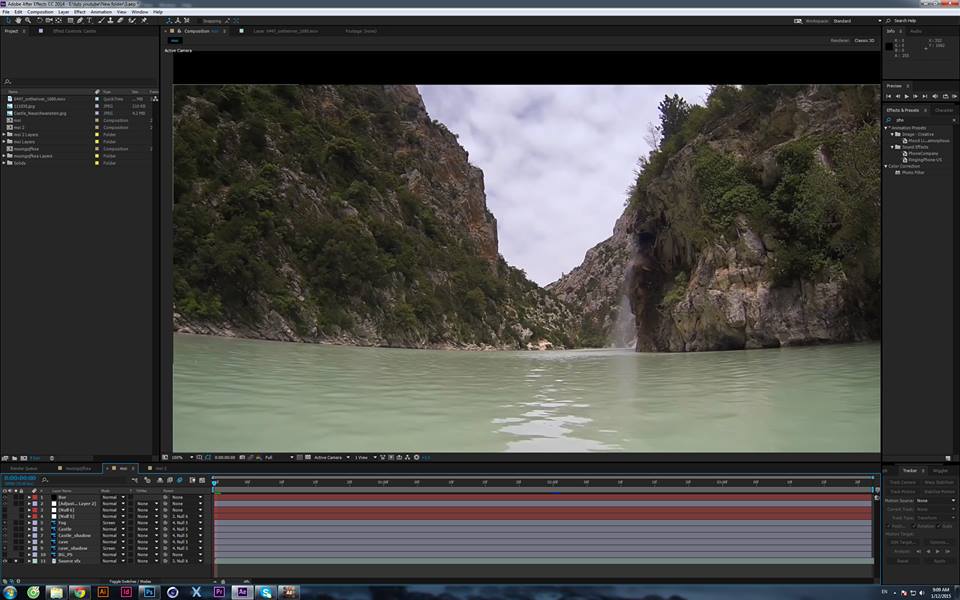Select the Type tool

point(89,20)
